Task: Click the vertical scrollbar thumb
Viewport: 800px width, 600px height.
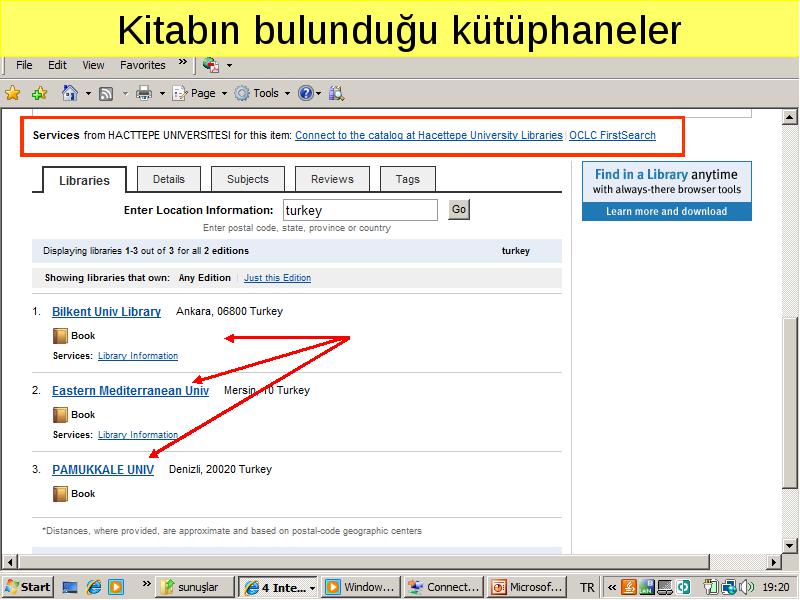Action: (790, 403)
